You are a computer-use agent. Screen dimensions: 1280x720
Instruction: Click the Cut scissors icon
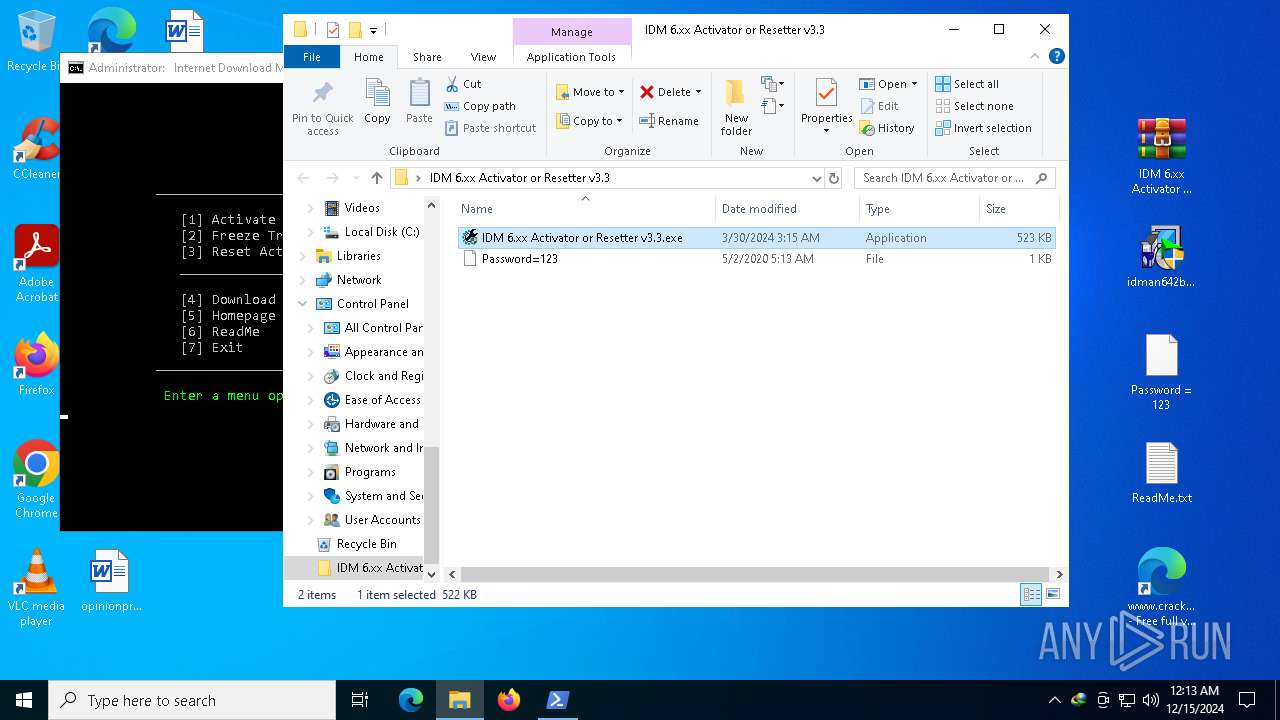tap(452, 84)
